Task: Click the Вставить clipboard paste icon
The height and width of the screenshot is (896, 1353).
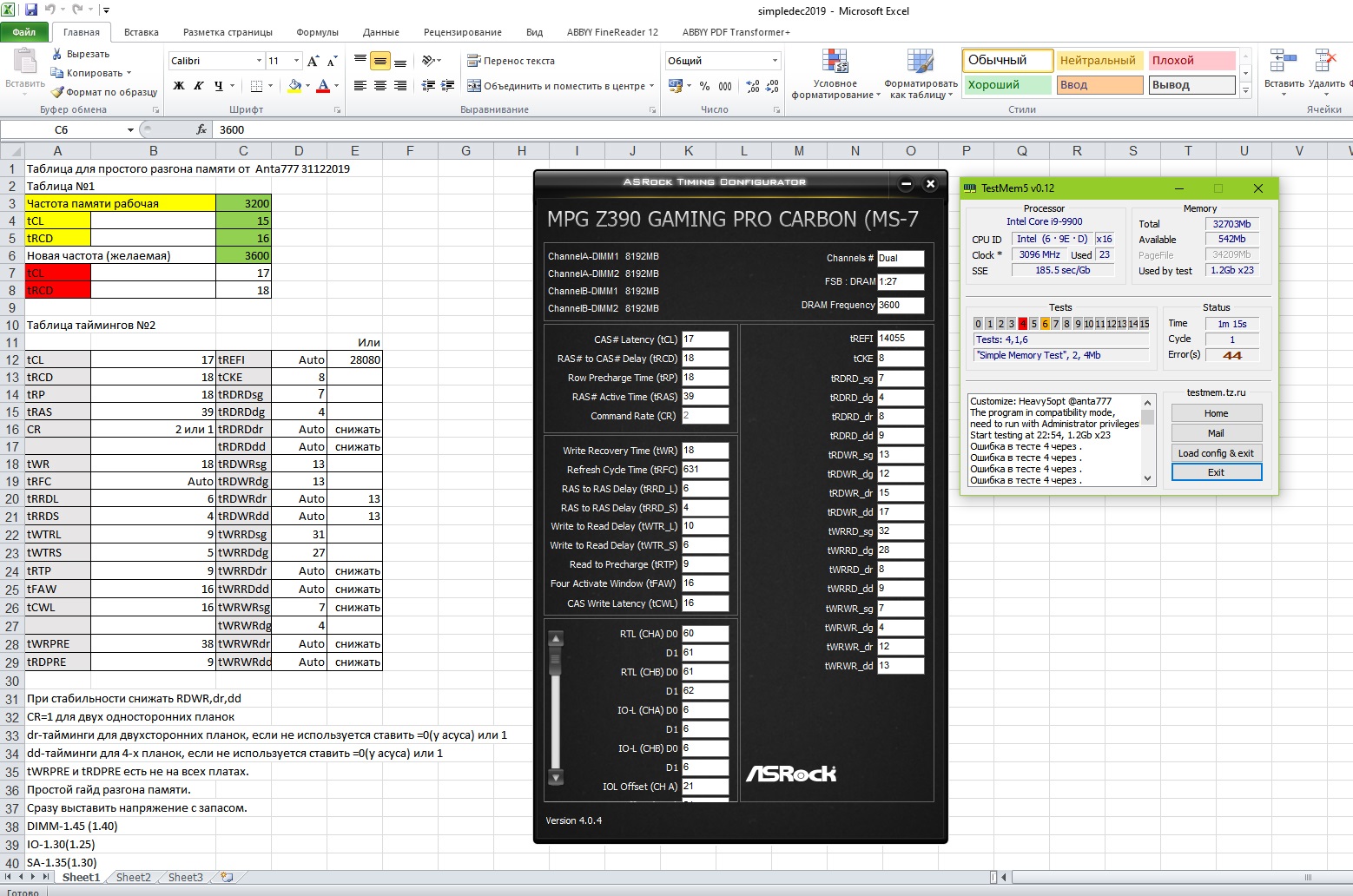Action: [x=25, y=61]
